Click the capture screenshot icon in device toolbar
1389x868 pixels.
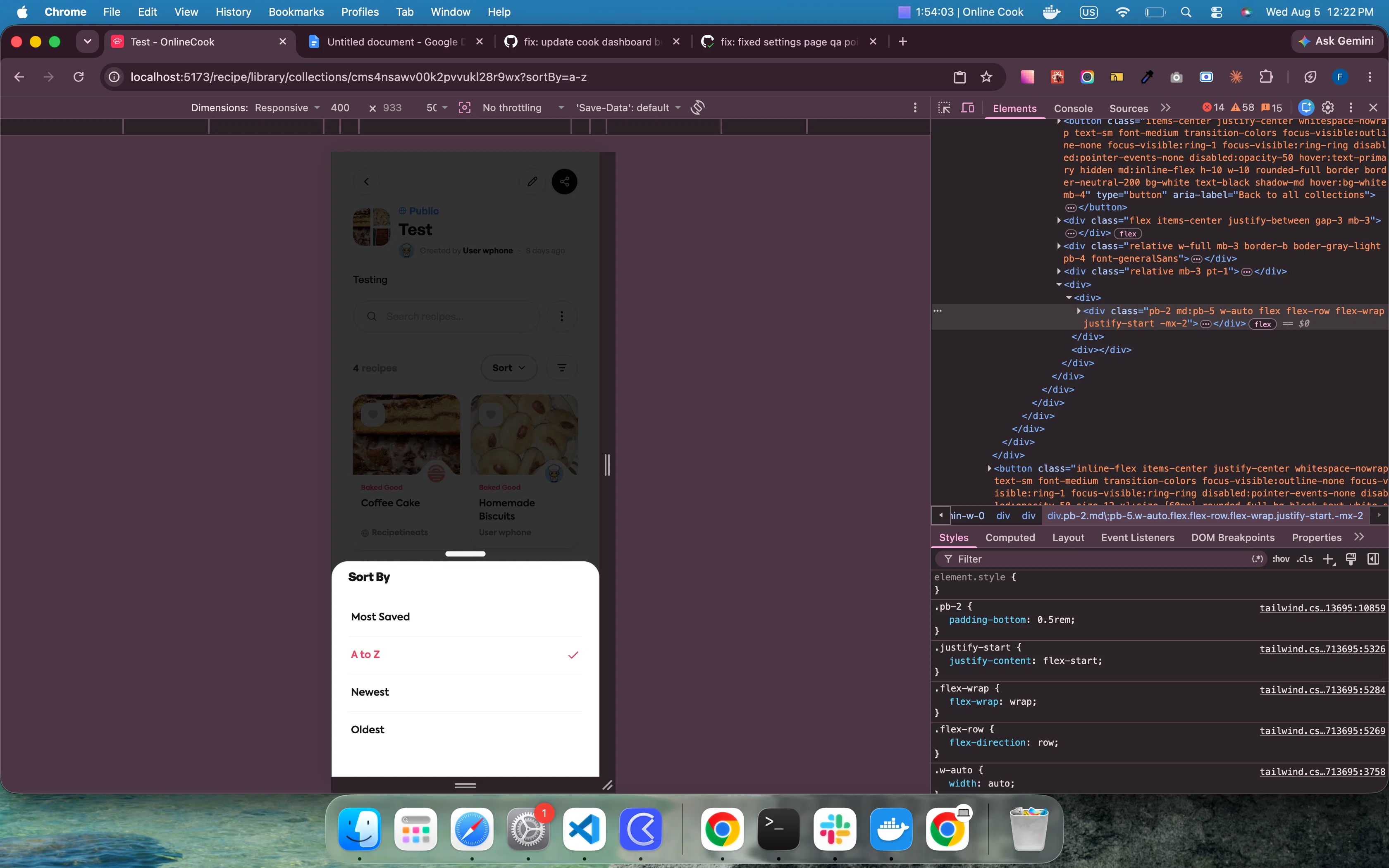(464, 107)
